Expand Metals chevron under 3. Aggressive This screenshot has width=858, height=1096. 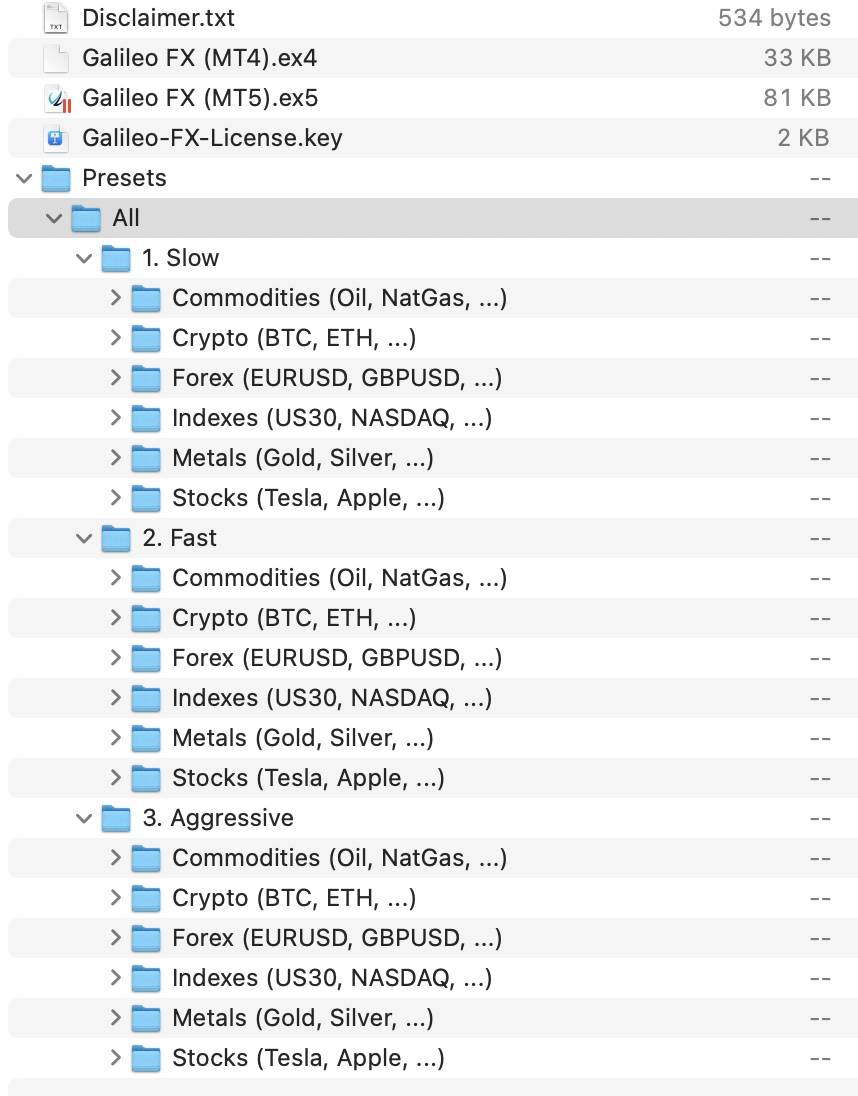(x=116, y=1018)
